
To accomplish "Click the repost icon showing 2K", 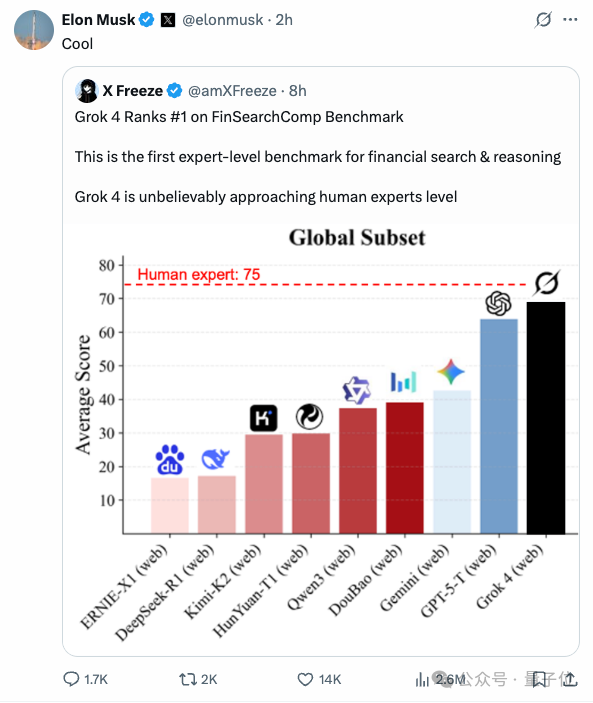I will coord(187,679).
